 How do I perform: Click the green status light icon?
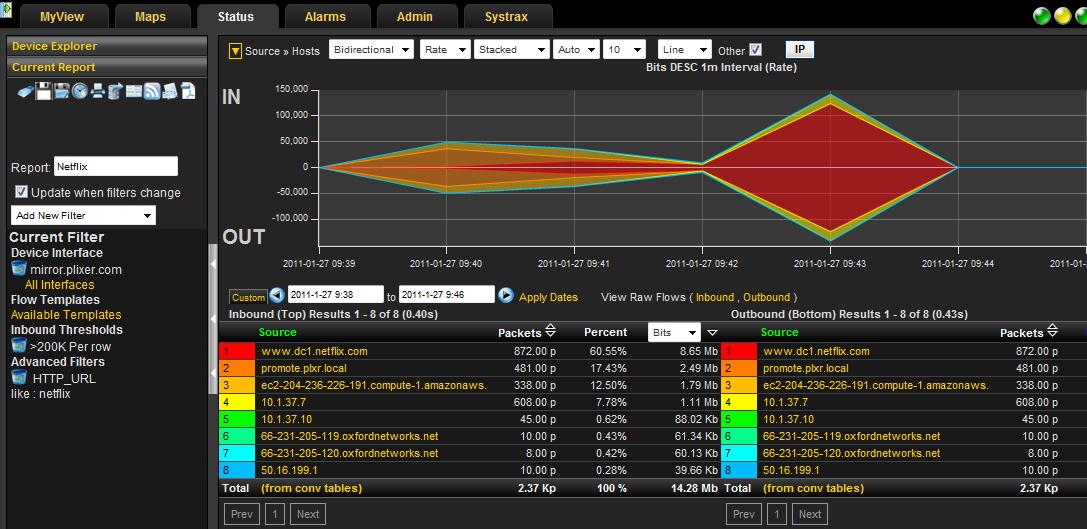click(1042, 16)
